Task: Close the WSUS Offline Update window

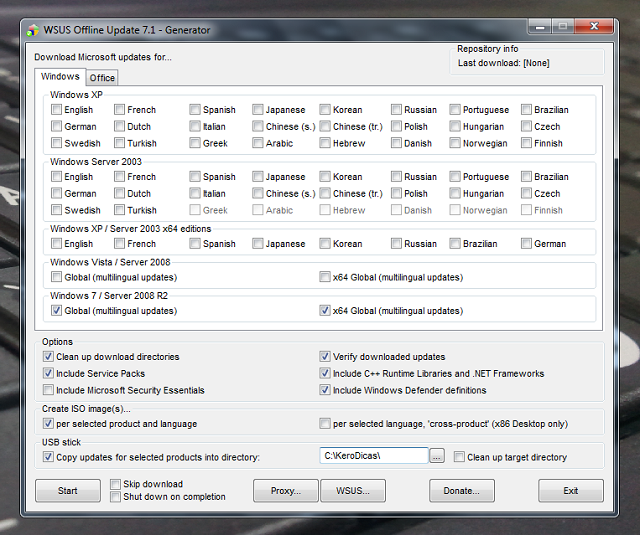Action: tap(594, 27)
